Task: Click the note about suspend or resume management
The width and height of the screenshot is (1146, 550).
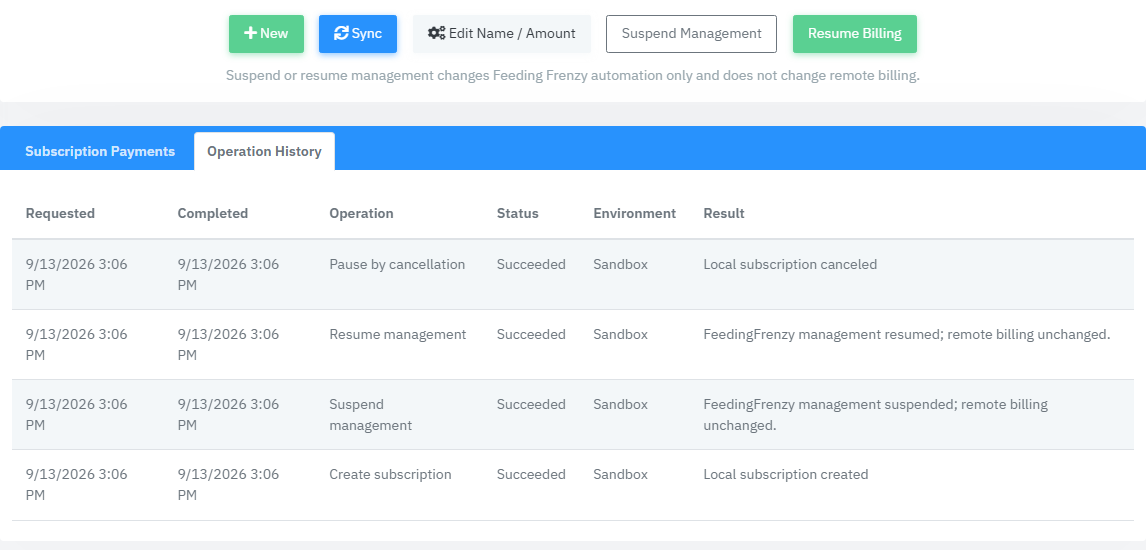Action: 572,76
